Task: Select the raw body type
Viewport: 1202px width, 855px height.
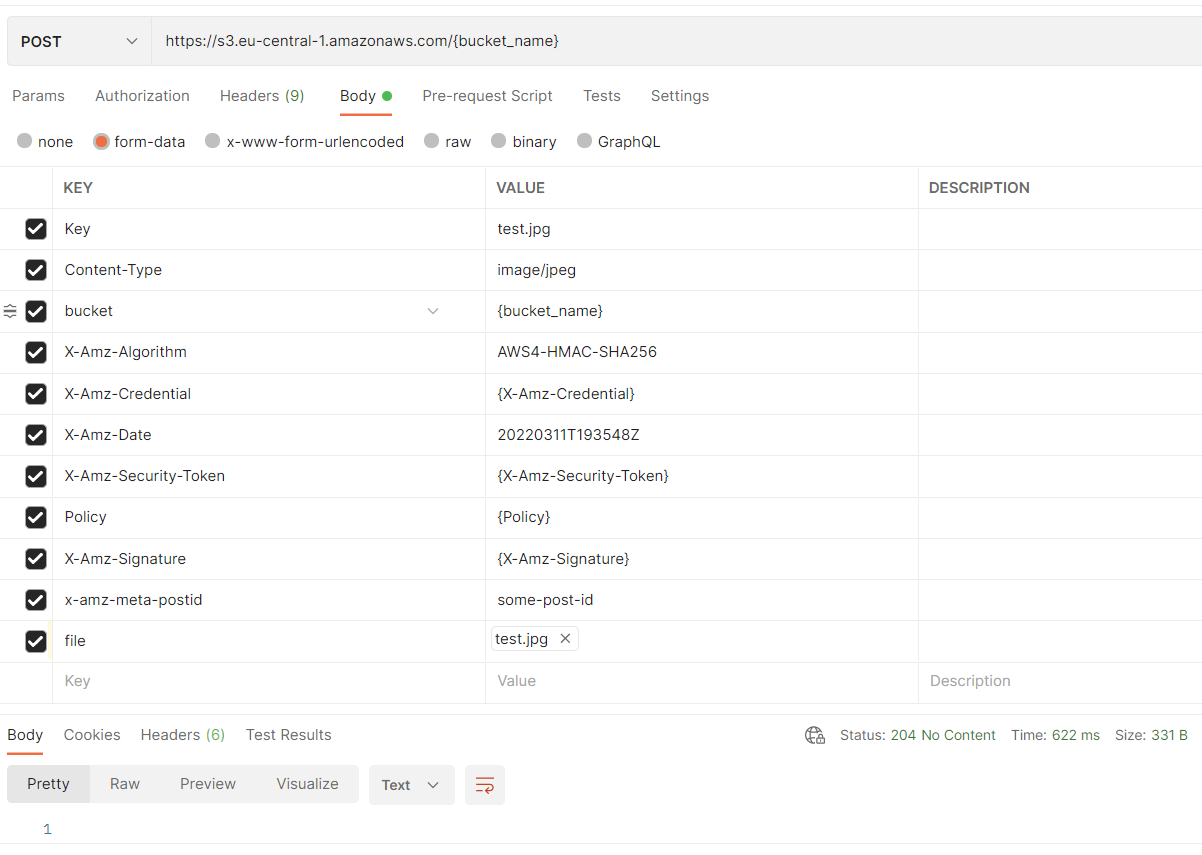Action: [x=432, y=141]
